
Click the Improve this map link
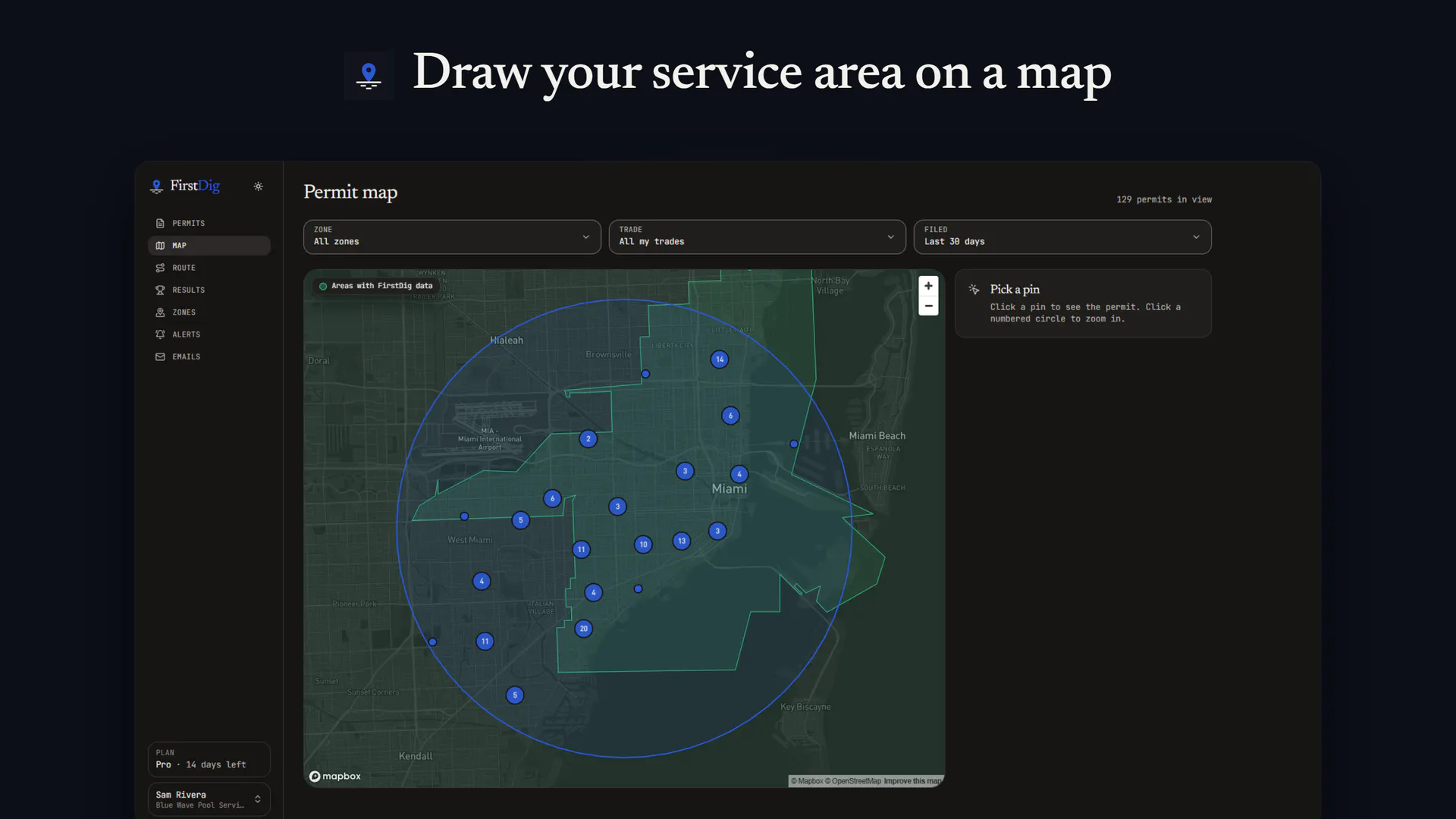pyautogui.click(x=913, y=781)
